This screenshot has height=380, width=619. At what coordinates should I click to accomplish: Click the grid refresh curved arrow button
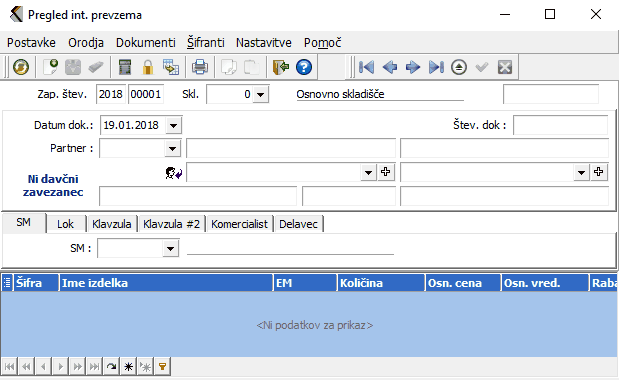coord(111,367)
